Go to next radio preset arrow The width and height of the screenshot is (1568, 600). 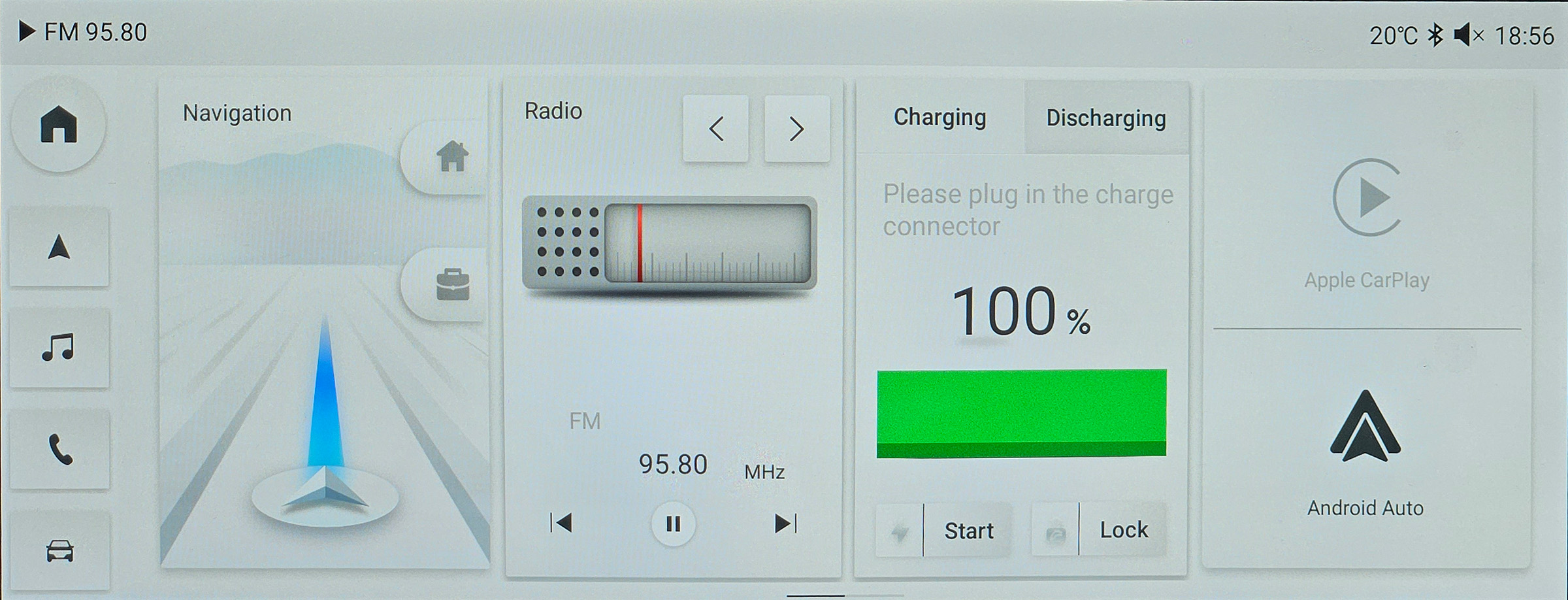pos(797,129)
